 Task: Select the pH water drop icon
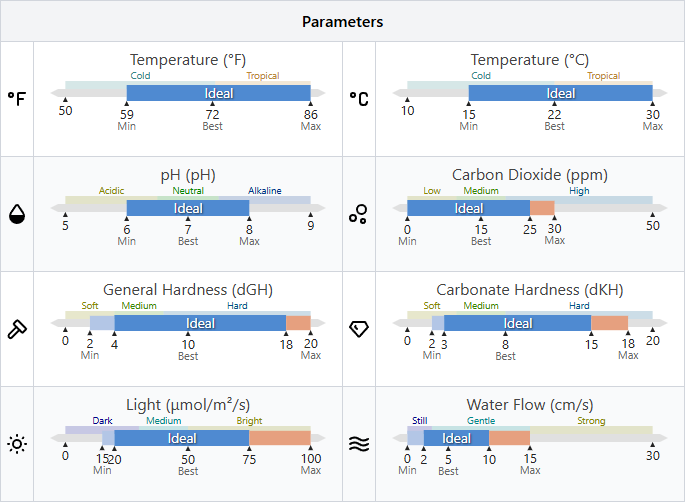click(17, 214)
